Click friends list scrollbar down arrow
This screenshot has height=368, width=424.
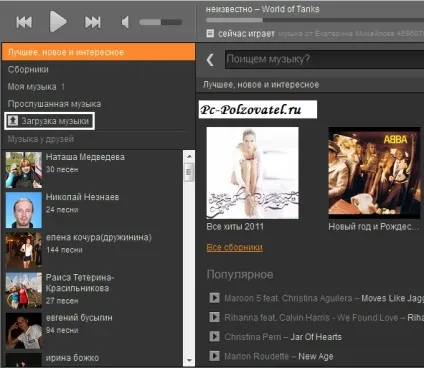pyautogui.click(x=189, y=360)
